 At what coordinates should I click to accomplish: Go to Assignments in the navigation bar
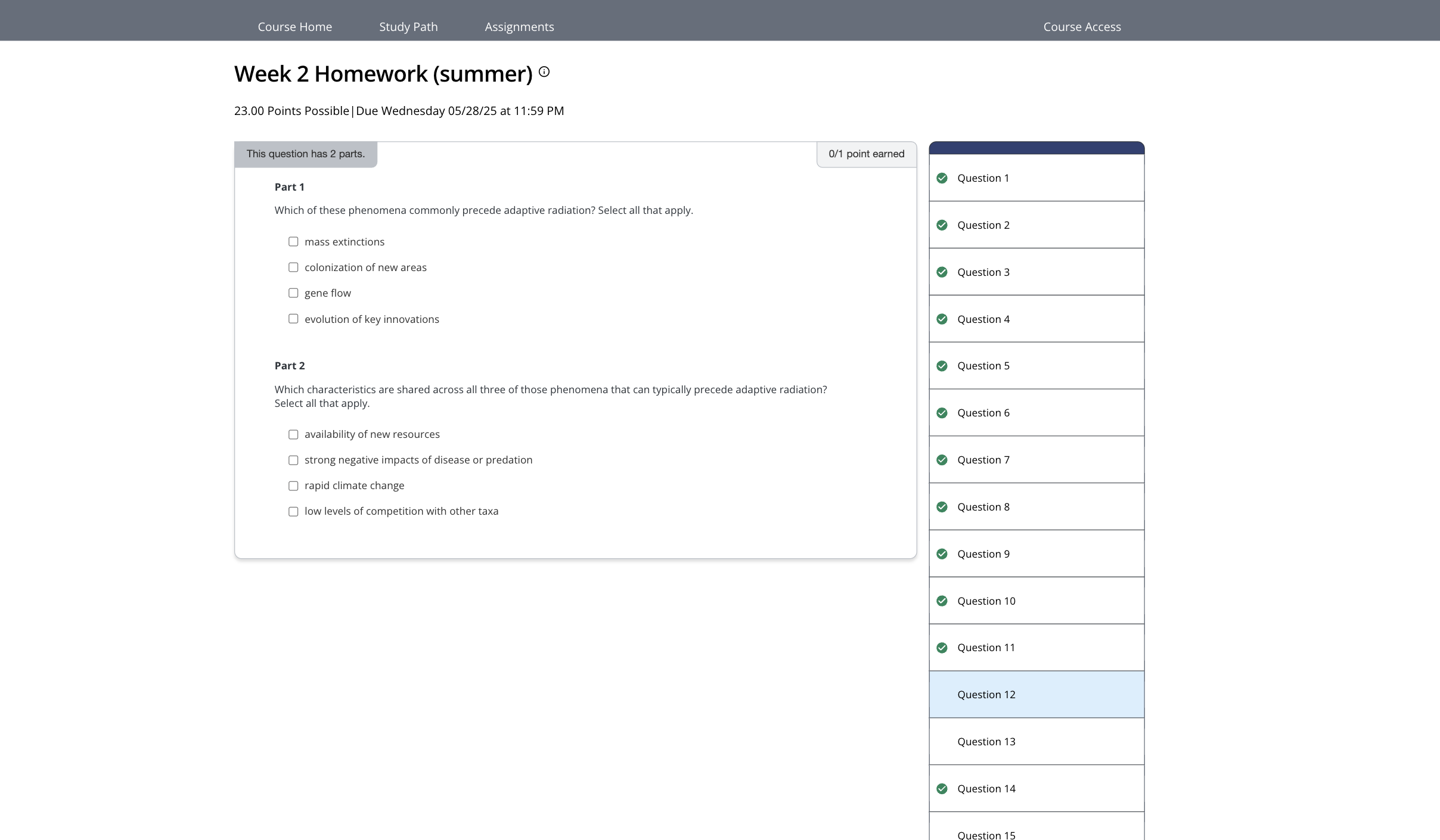pos(519,27)
